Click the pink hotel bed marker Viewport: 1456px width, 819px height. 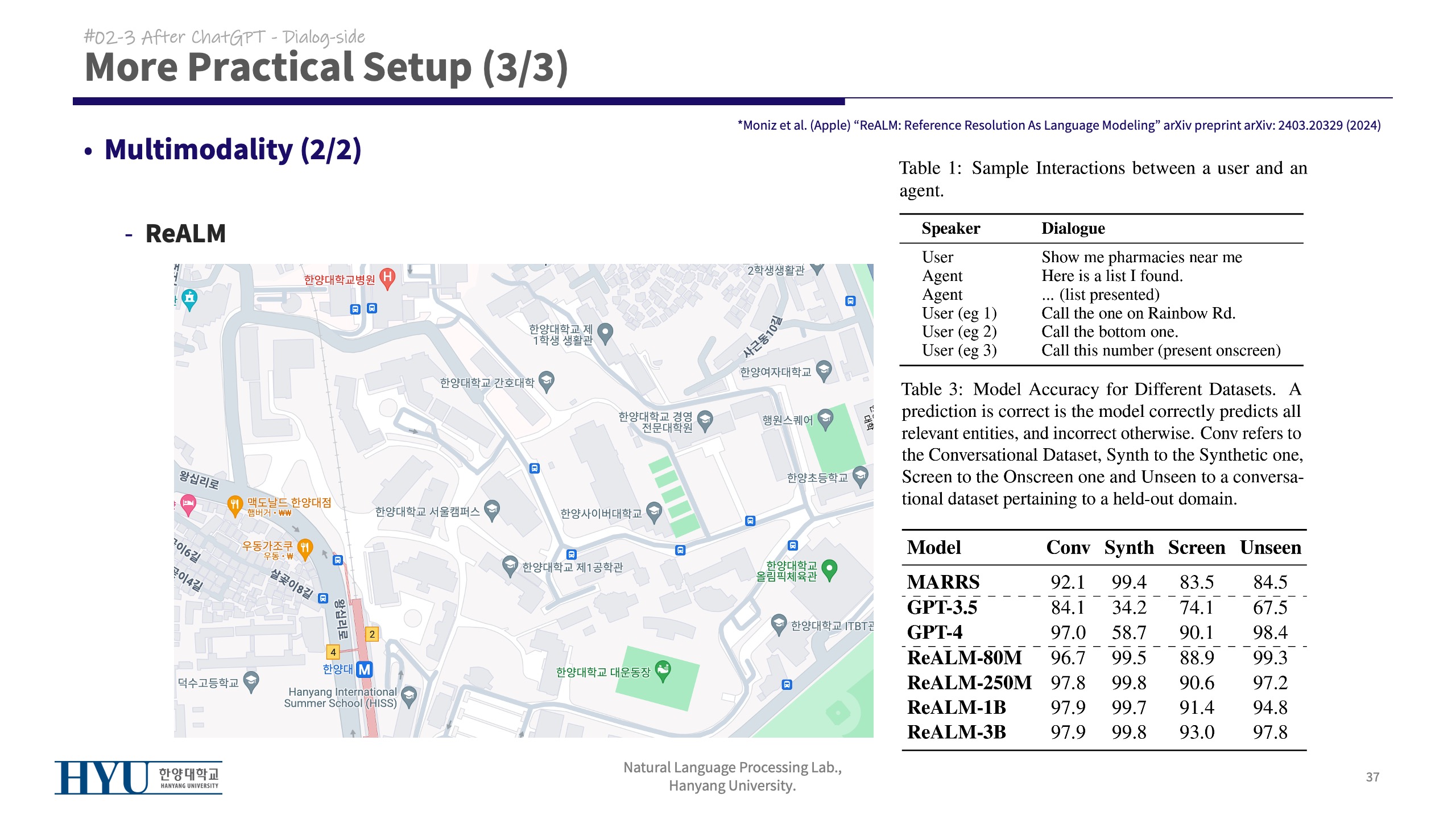[188, 503]
